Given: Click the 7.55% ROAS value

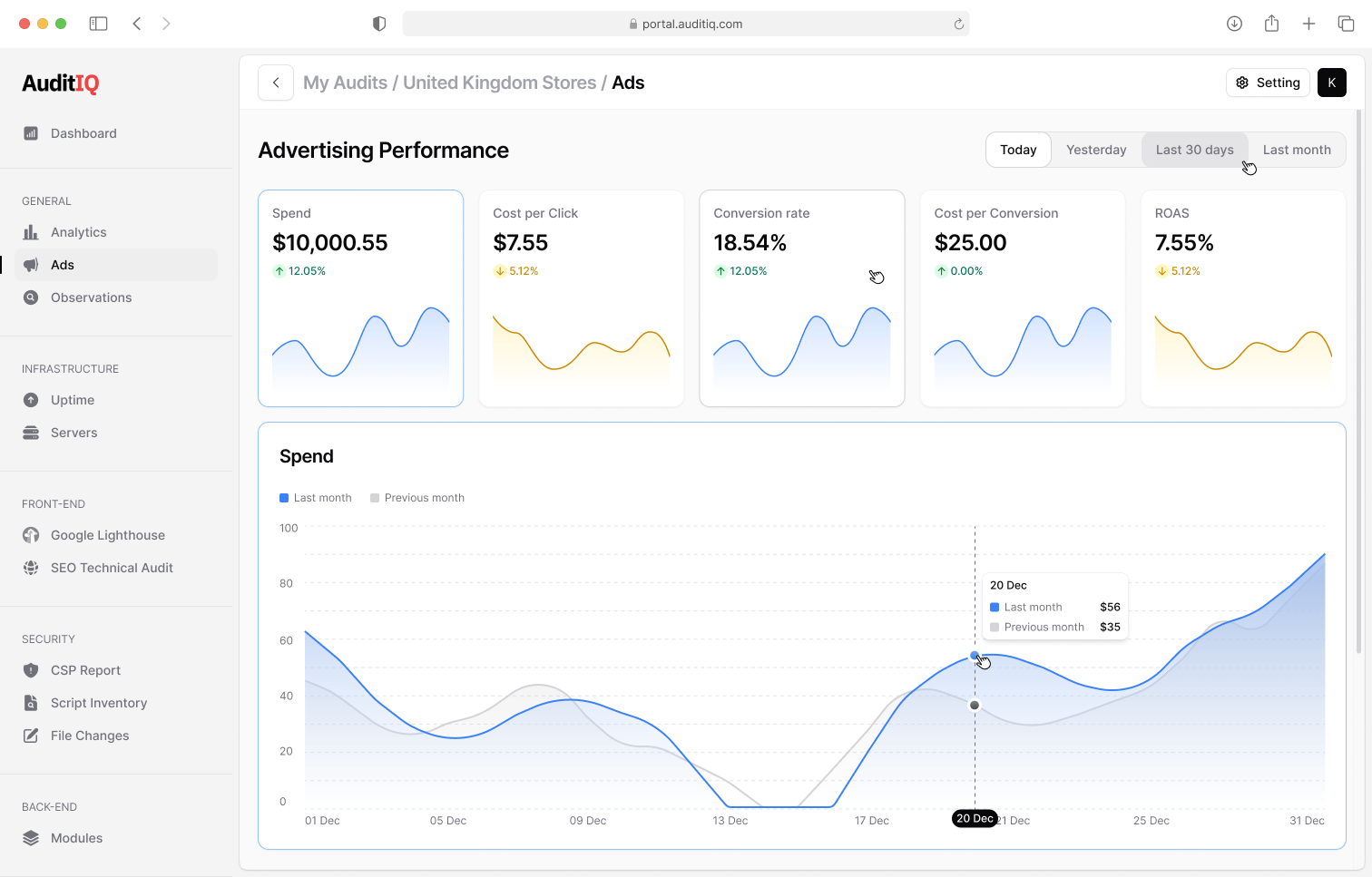Looking at the screenshot, I should tap(1184, 243).
